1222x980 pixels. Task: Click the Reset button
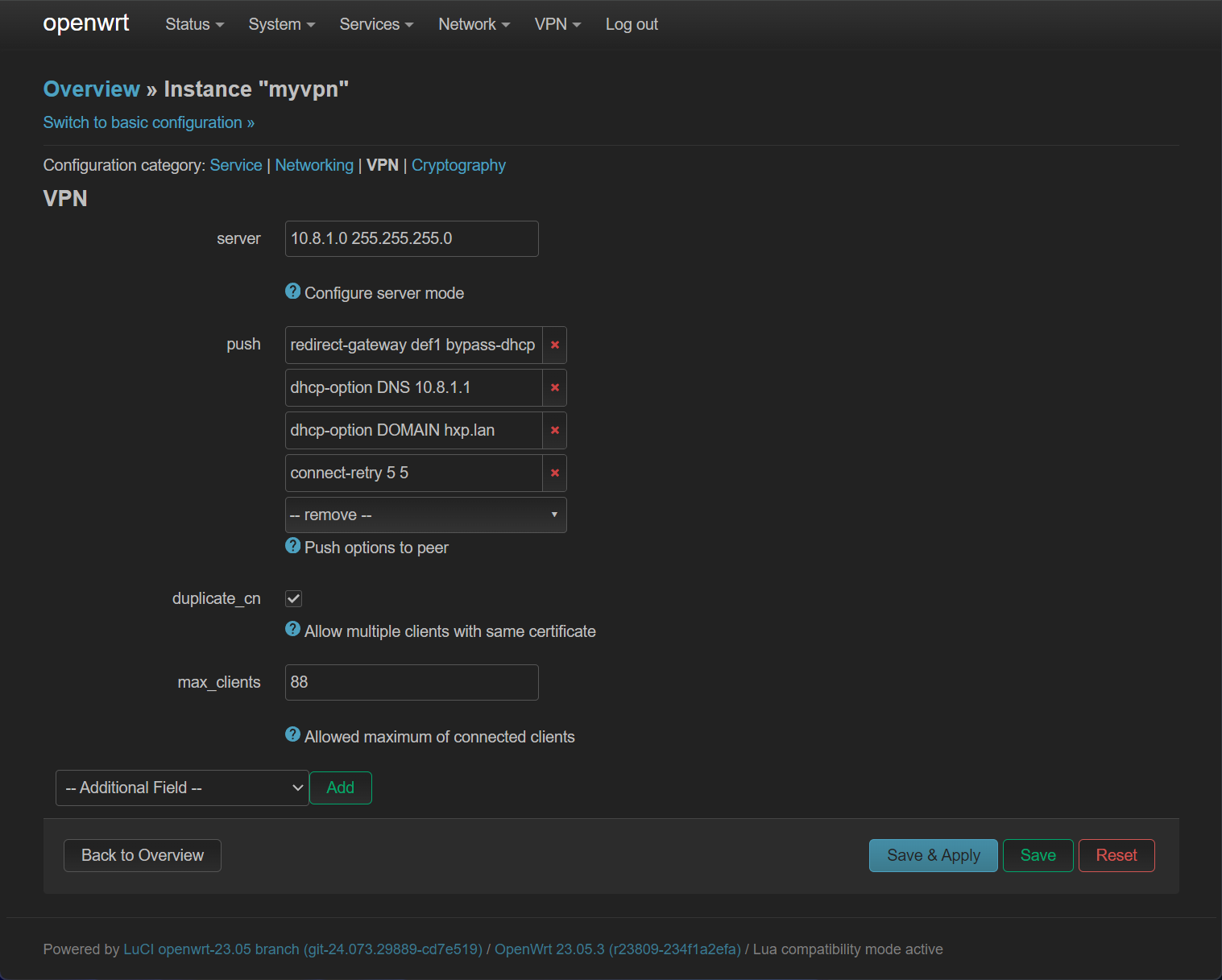[1116, 855]
